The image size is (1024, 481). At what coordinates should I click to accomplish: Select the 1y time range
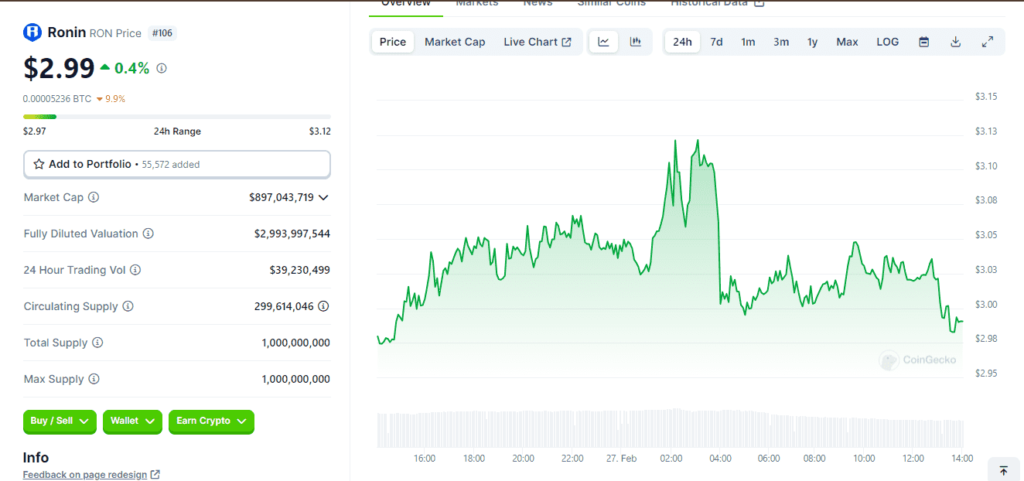click(812, 42)
